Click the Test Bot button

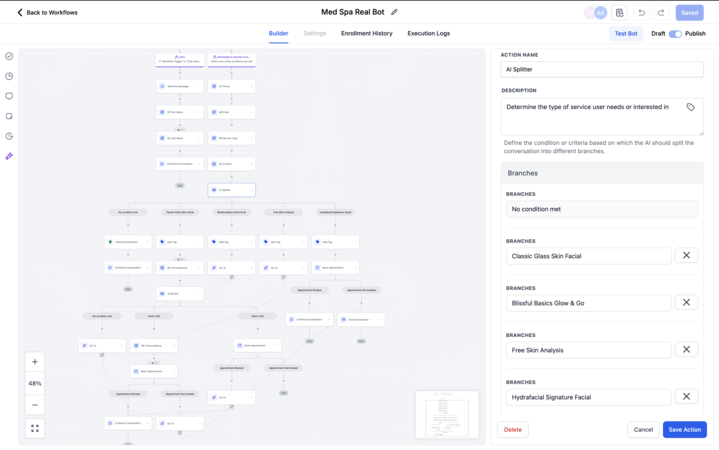(626, 34)
